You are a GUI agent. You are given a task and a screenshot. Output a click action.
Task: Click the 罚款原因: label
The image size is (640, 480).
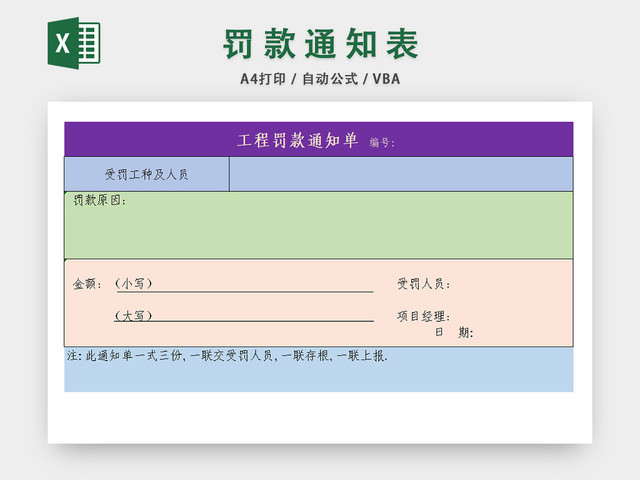tap(100, 200)
